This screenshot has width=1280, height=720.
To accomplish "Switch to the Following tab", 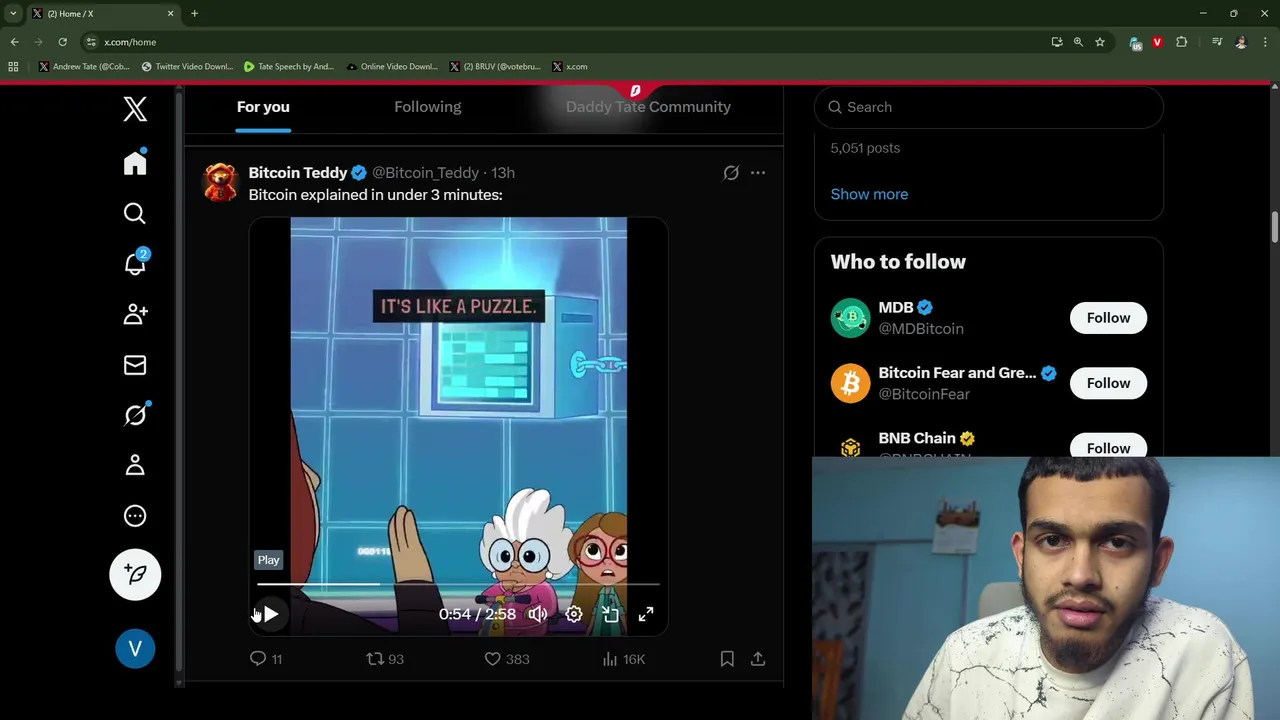I will coord(427,107).
